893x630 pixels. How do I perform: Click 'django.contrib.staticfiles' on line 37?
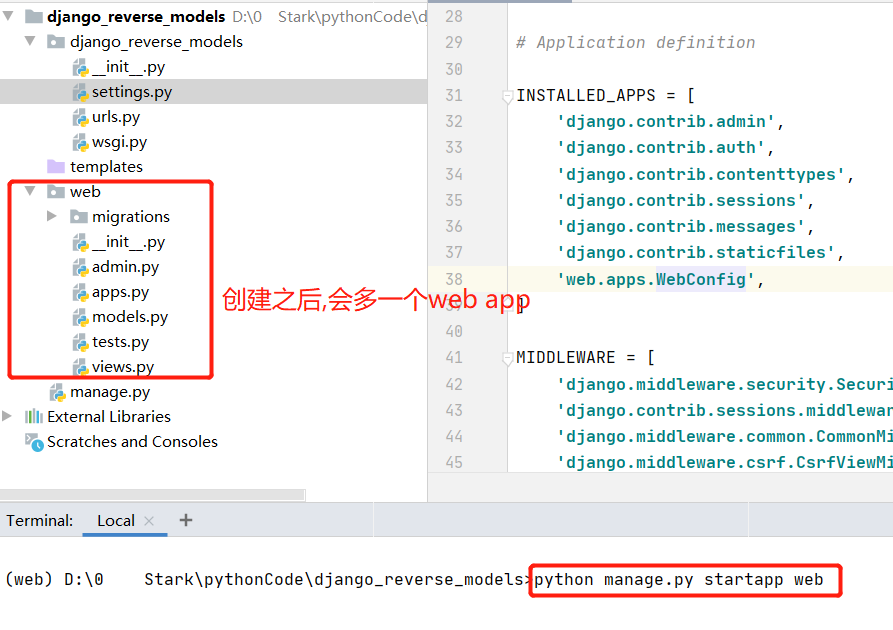click(x=695, y=252)
